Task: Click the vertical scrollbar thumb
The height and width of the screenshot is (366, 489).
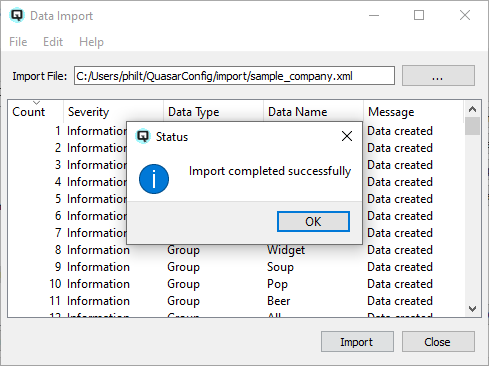Action: (472, 126)
